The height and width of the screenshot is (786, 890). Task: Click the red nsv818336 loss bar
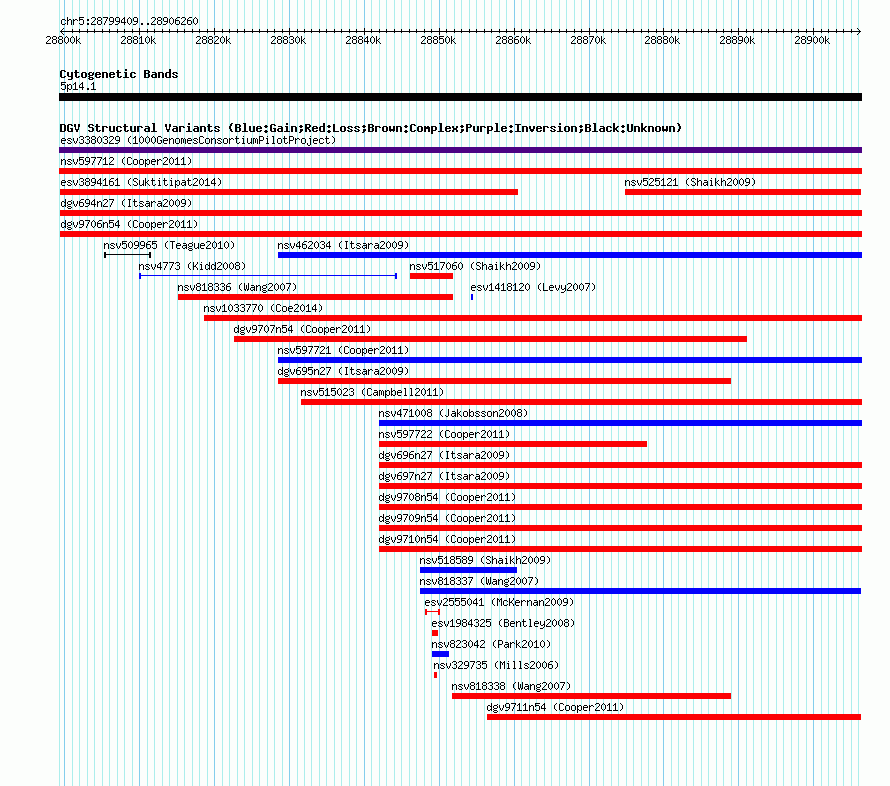(x=316, y=297)
